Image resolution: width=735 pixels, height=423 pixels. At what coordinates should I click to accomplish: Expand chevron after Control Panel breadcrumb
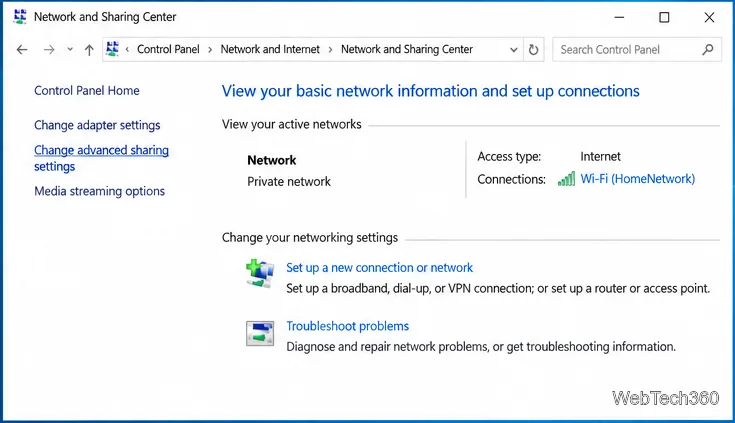pos(210,50)
